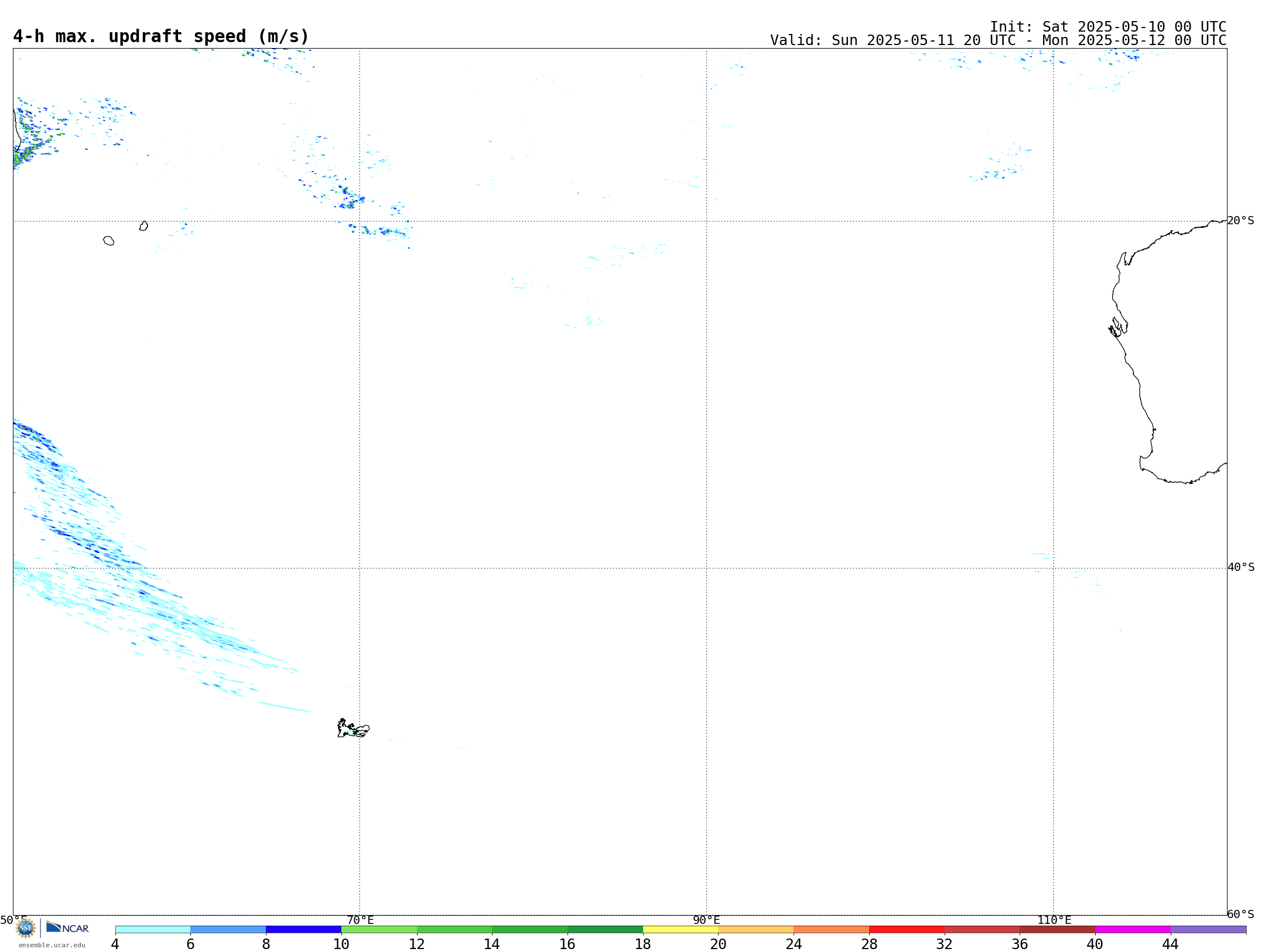This screenshot has width=1265, height=952.
Task: Click the 90°E longitude label
Action: point(706,920)
